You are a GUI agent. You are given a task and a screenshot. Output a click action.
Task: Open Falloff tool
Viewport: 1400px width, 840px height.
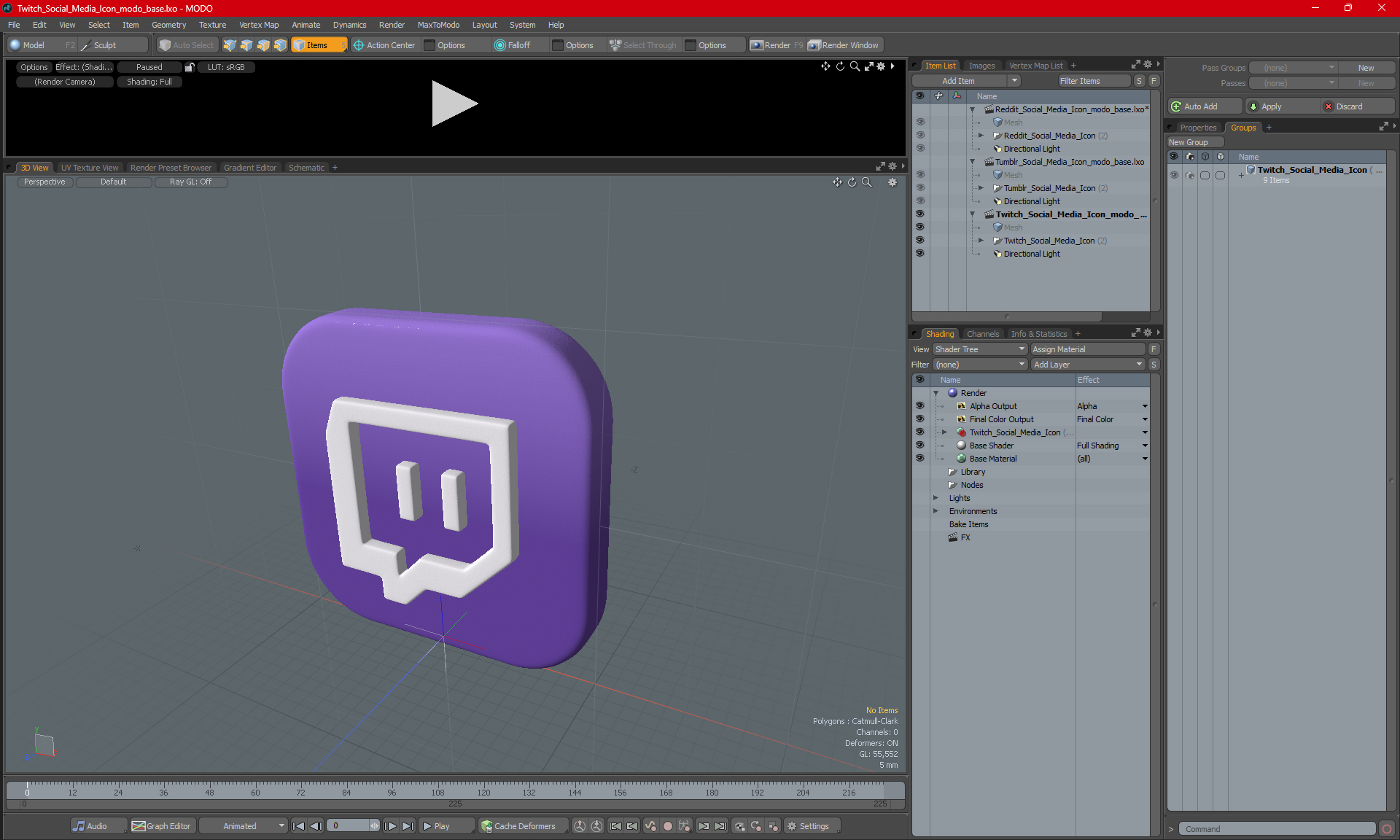point(513,45)
